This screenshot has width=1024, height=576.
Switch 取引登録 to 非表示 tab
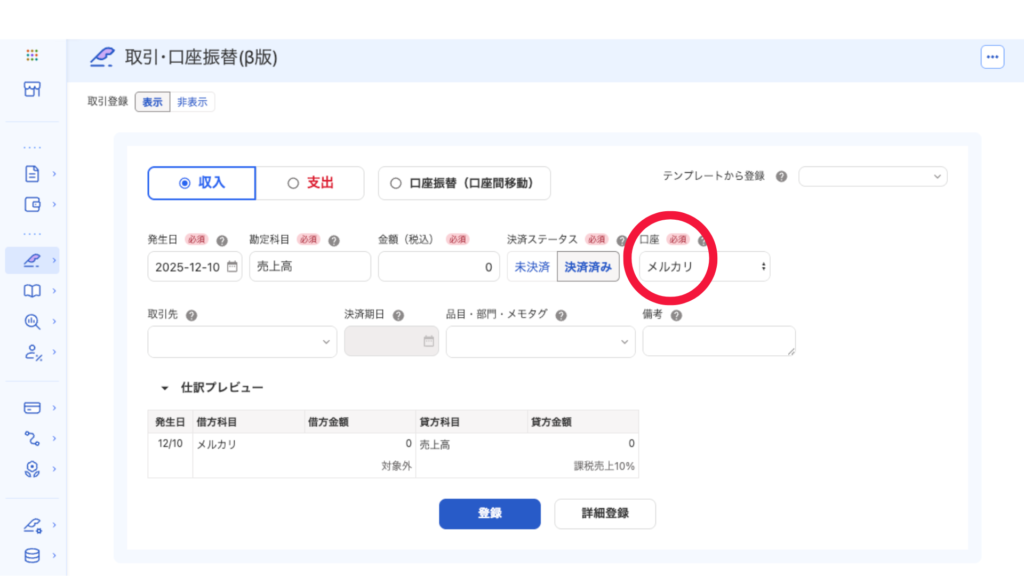193,102
